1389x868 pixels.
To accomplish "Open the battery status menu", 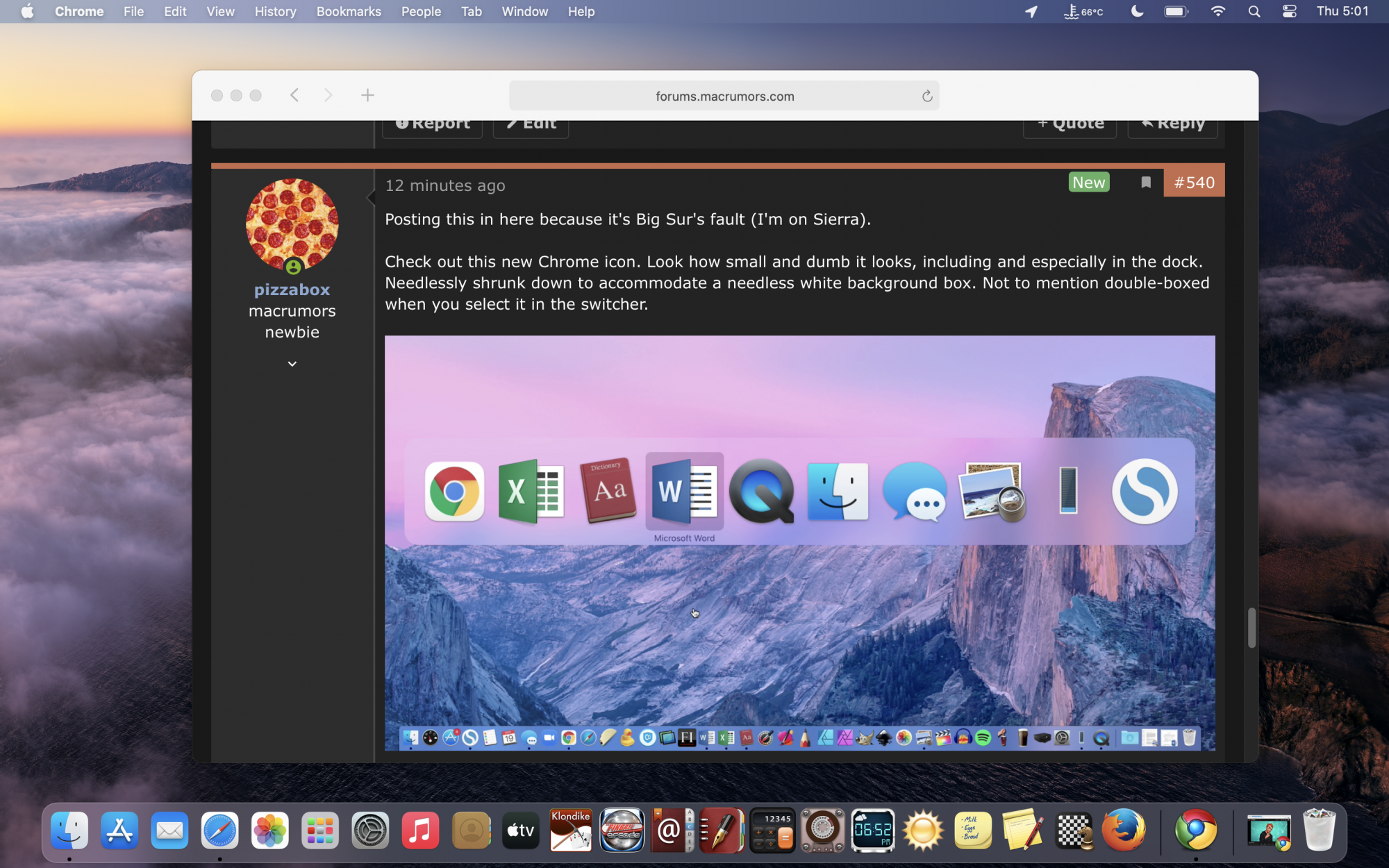I will [x=1176, y=11].
